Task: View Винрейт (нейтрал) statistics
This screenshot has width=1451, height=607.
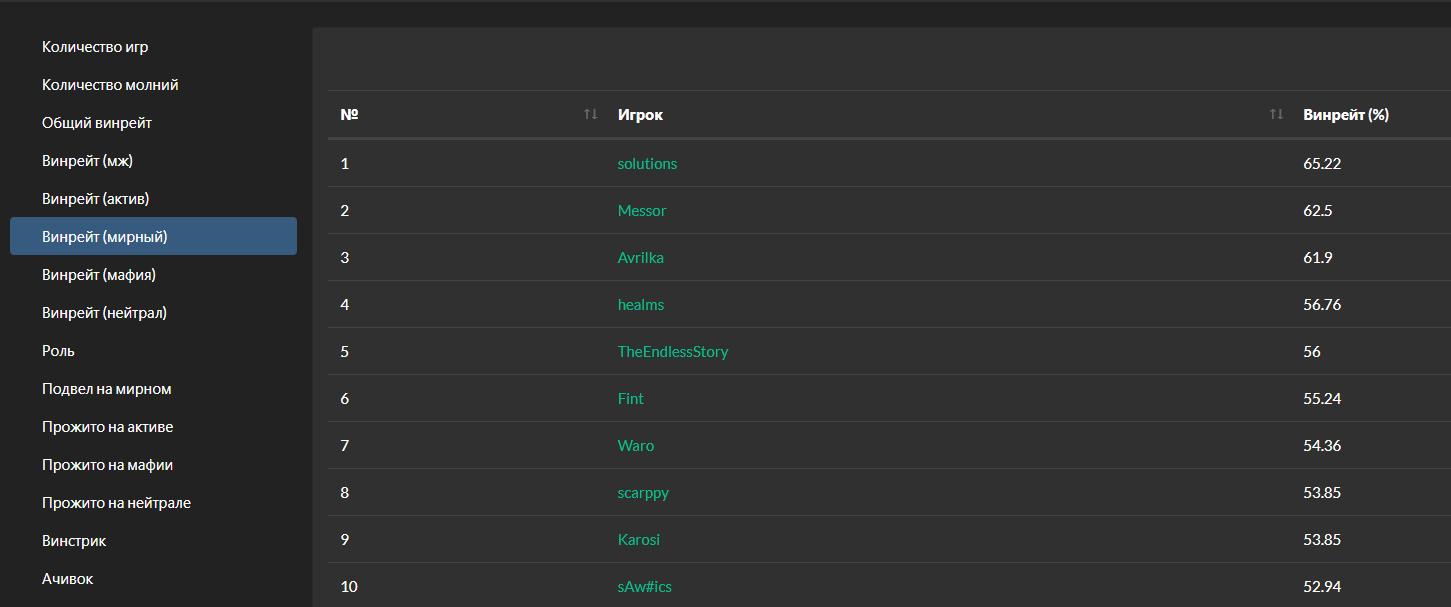Action: (104, 313)
